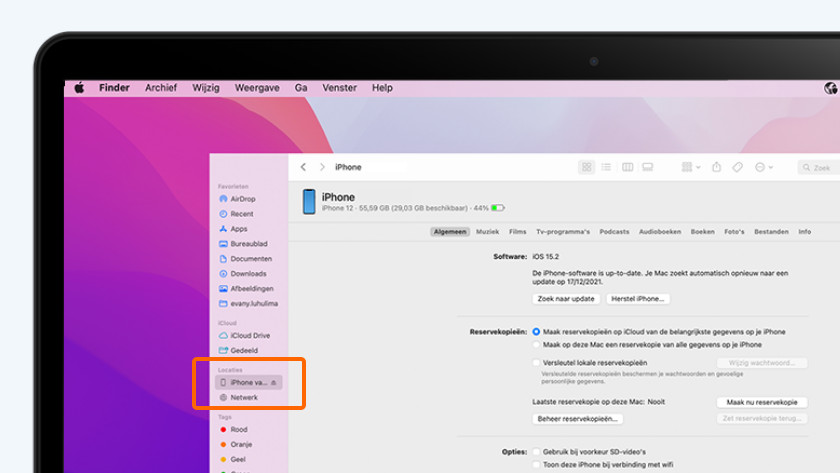Switch to the Info tab
The height and width of the screenshot is (473, 840).
[x=805, y=232]
